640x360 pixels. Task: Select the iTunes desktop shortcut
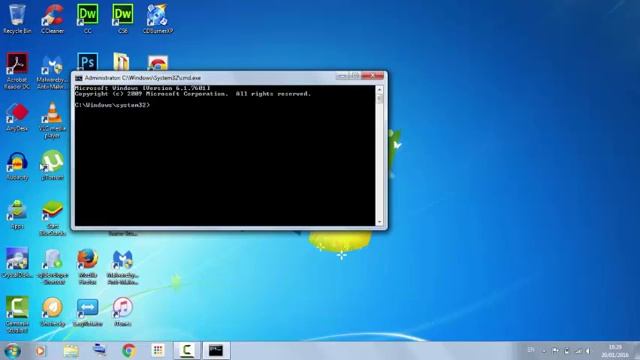click(x=122, y=312)
